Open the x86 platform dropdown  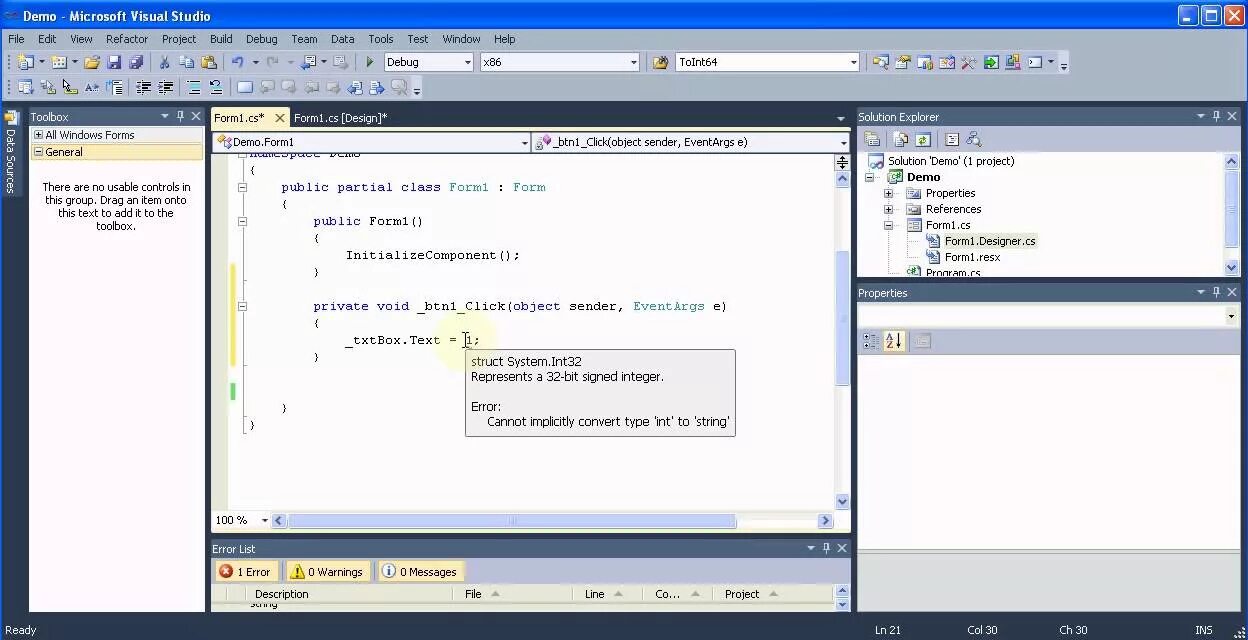[x=633, y=62]
